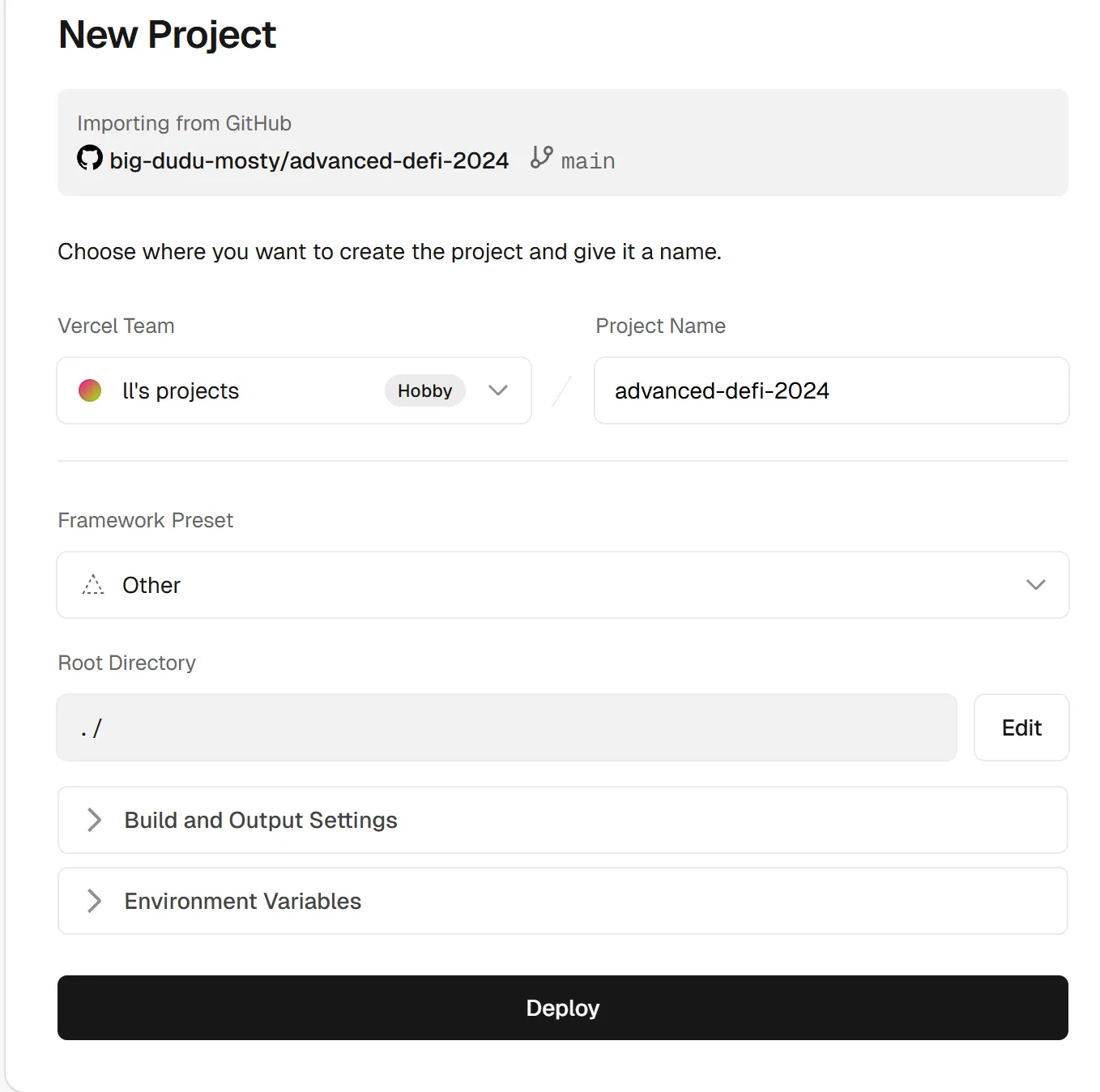Screen dimensions: 1100x1092
Task: Click the Build and Output Settings label
Action: (x=260, y=820)
